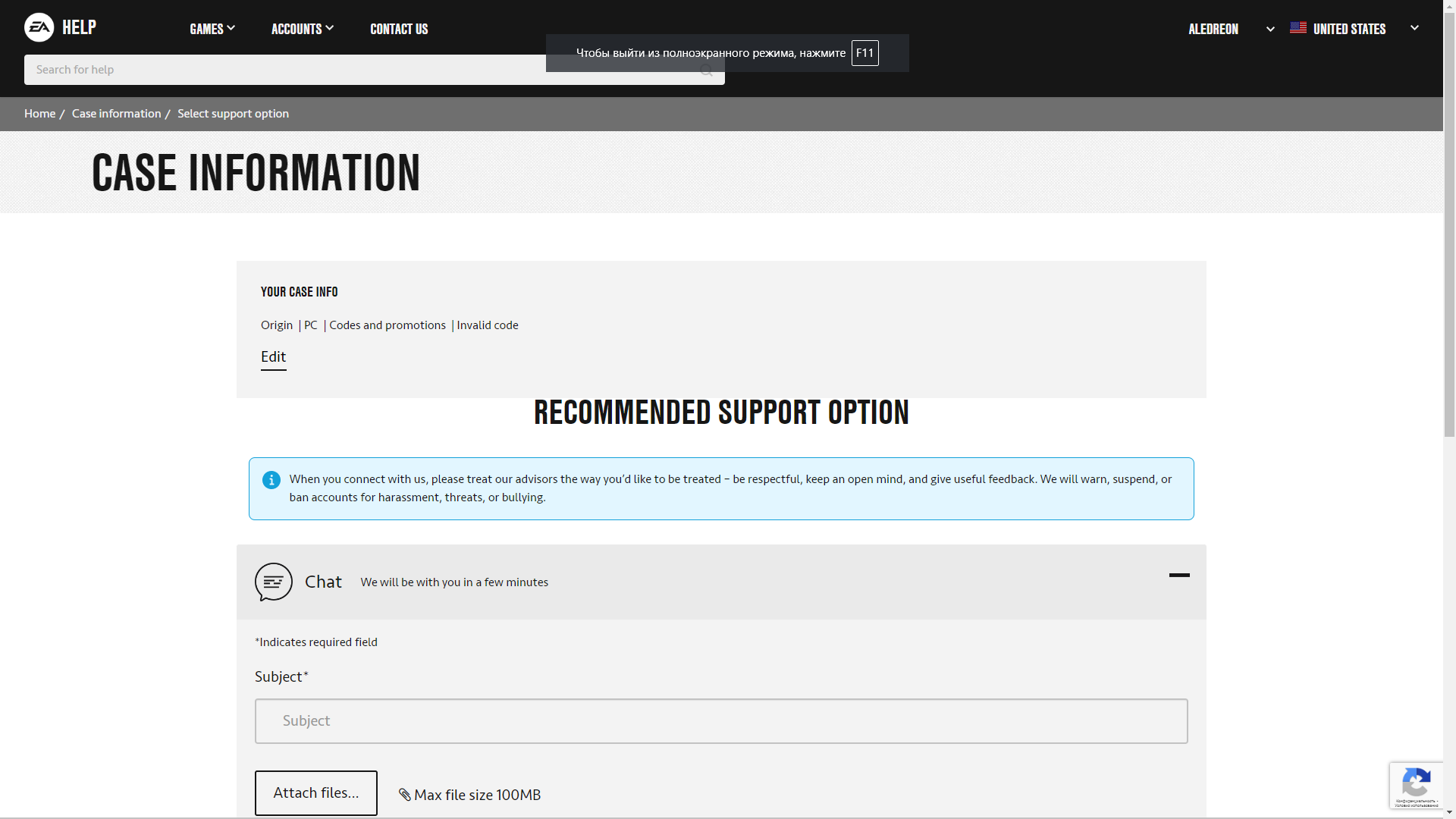This screenshot has height=819, width=1456.
Task: Click the search magnifier icon
Action: pos(706,71)
